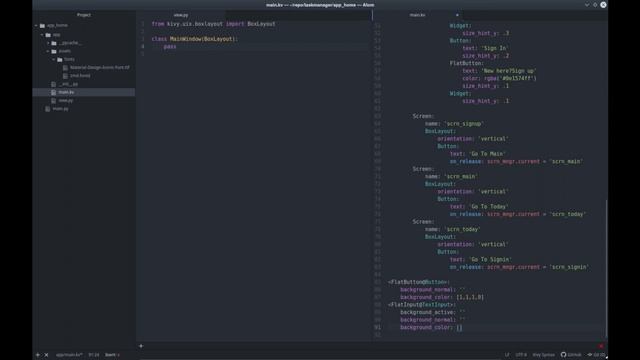
Task: Click the fonts folder icon
Action: (60, 59)
